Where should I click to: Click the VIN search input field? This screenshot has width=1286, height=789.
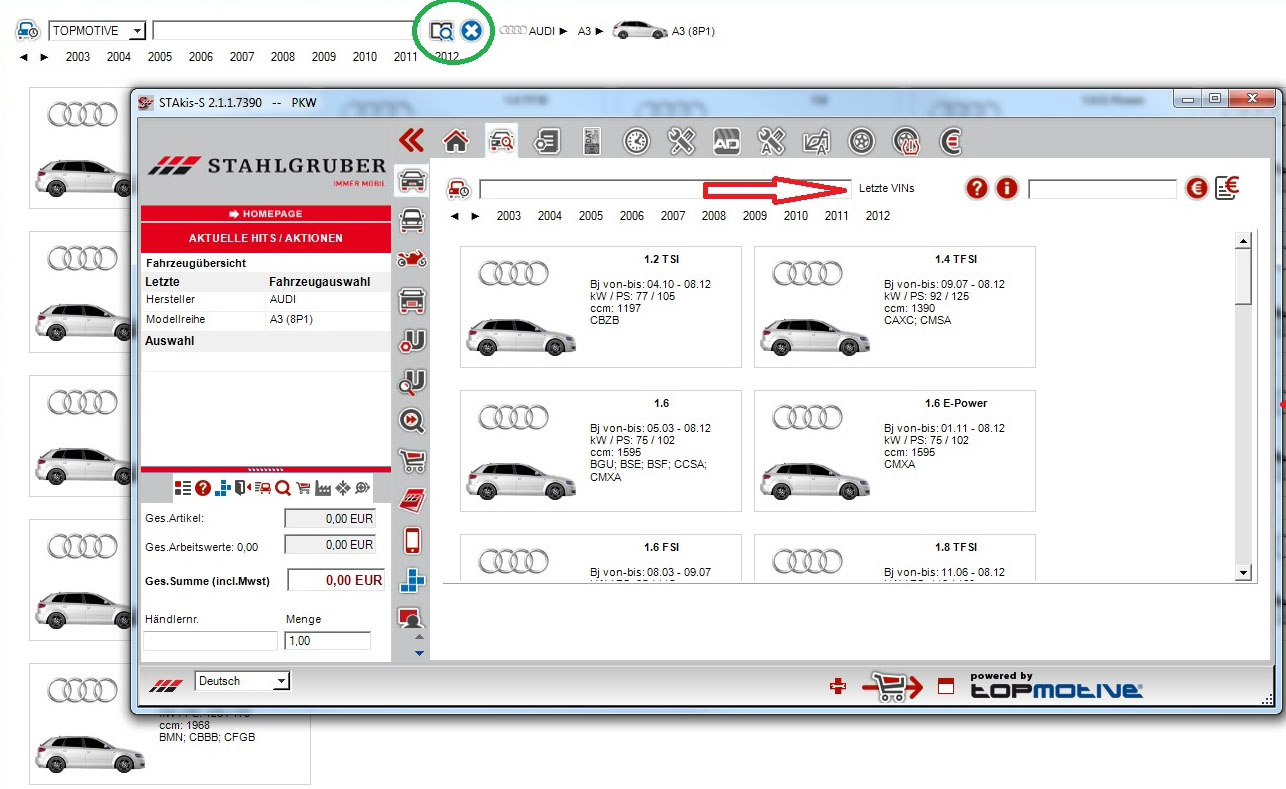point(665,189)
